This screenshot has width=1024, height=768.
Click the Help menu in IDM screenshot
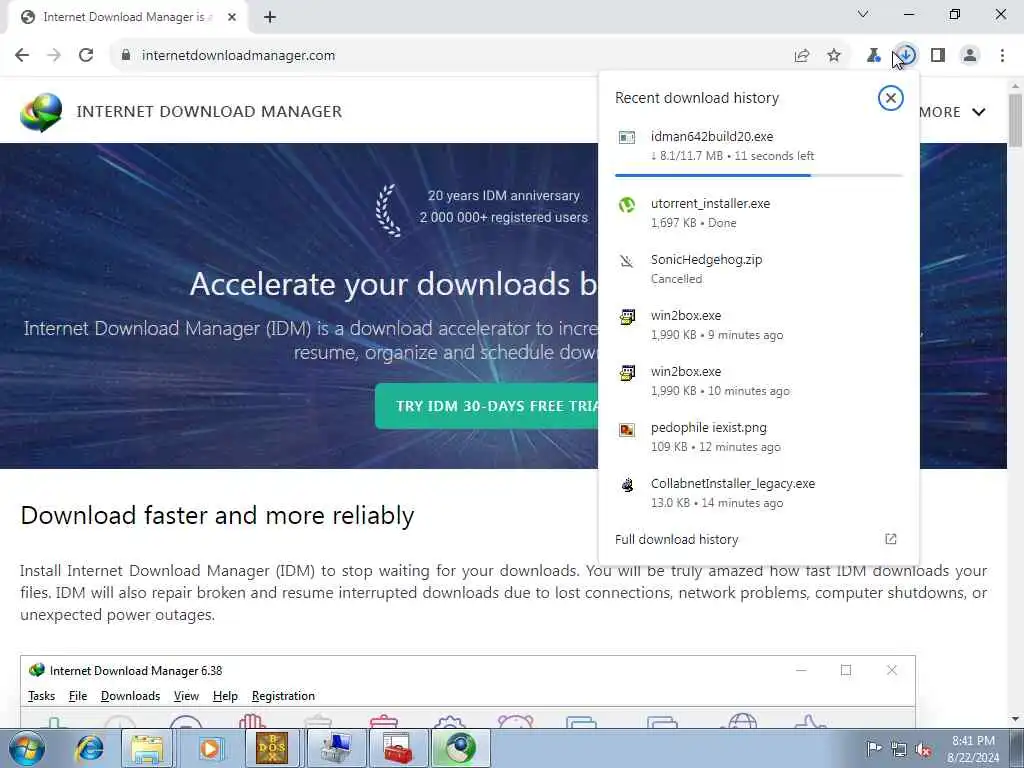tap(225, 696)
